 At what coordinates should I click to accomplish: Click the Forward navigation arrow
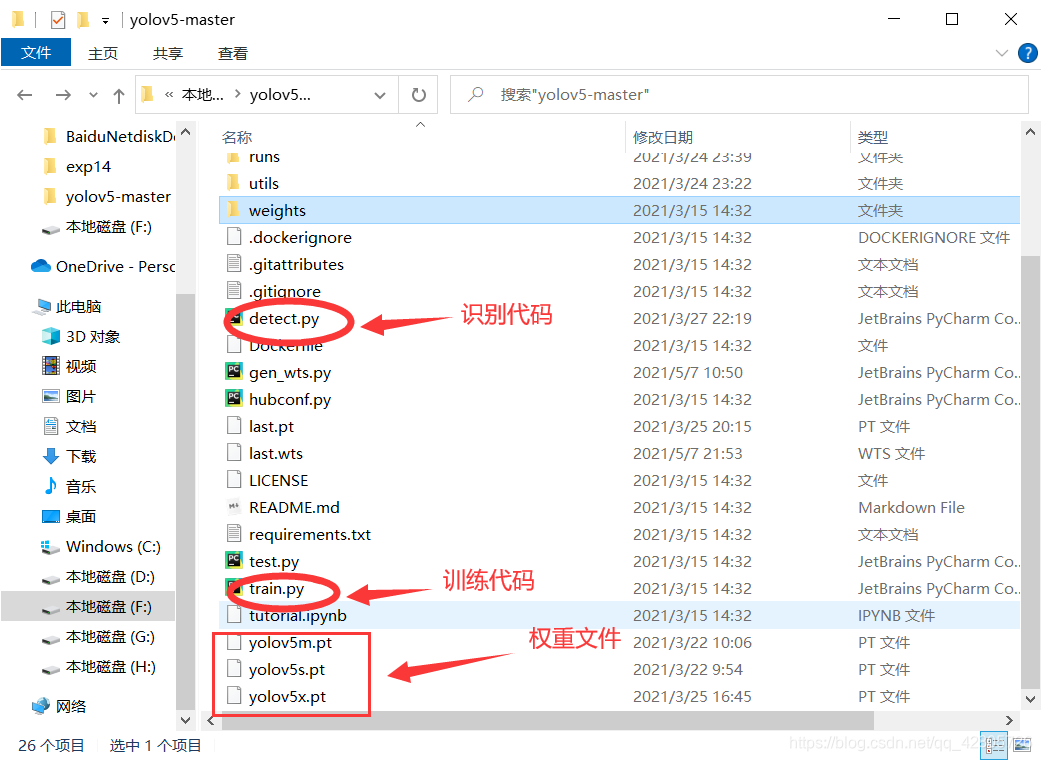click(x=63, y=95)
